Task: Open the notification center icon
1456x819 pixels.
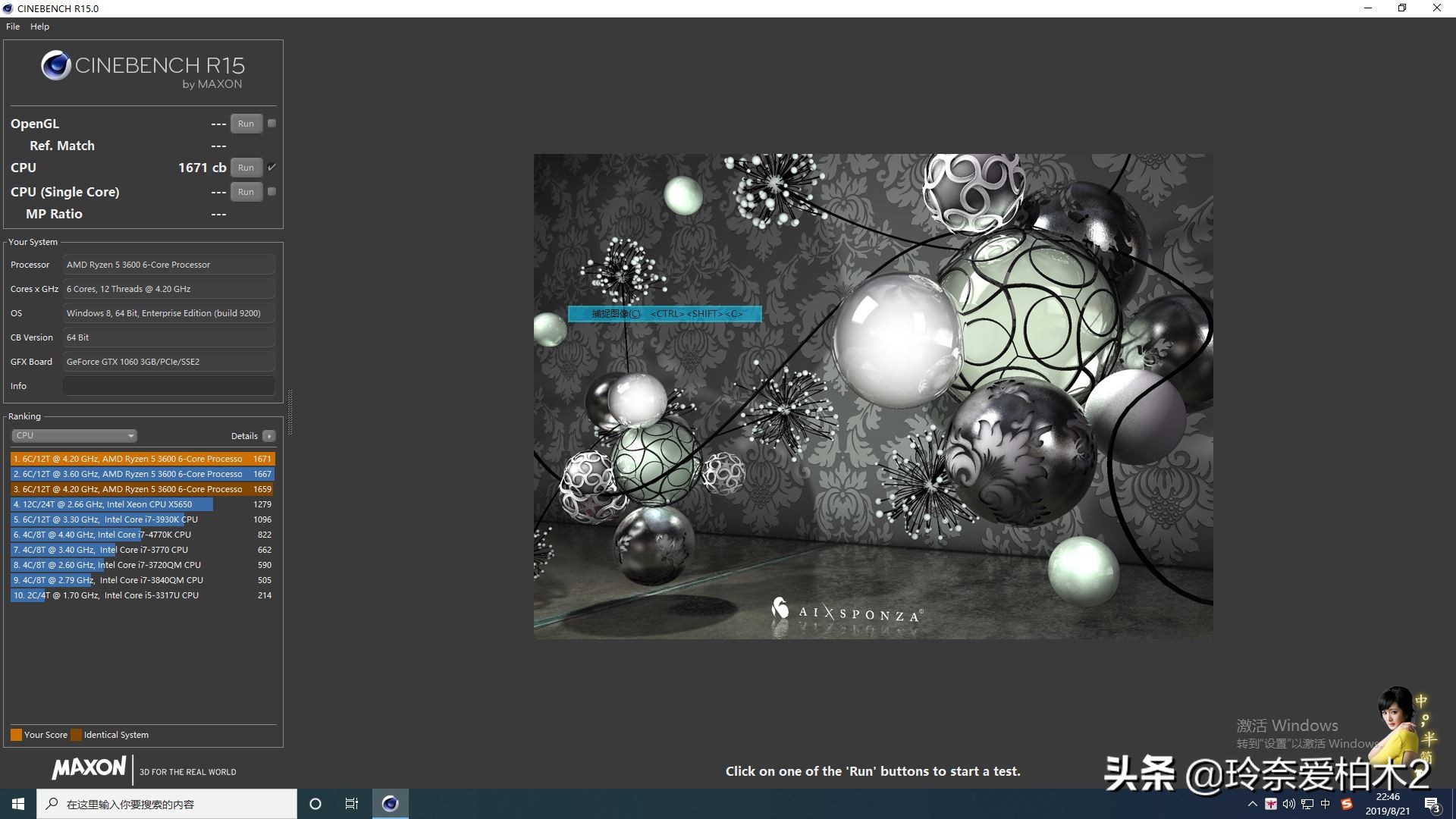Action: coord(1432,805)
